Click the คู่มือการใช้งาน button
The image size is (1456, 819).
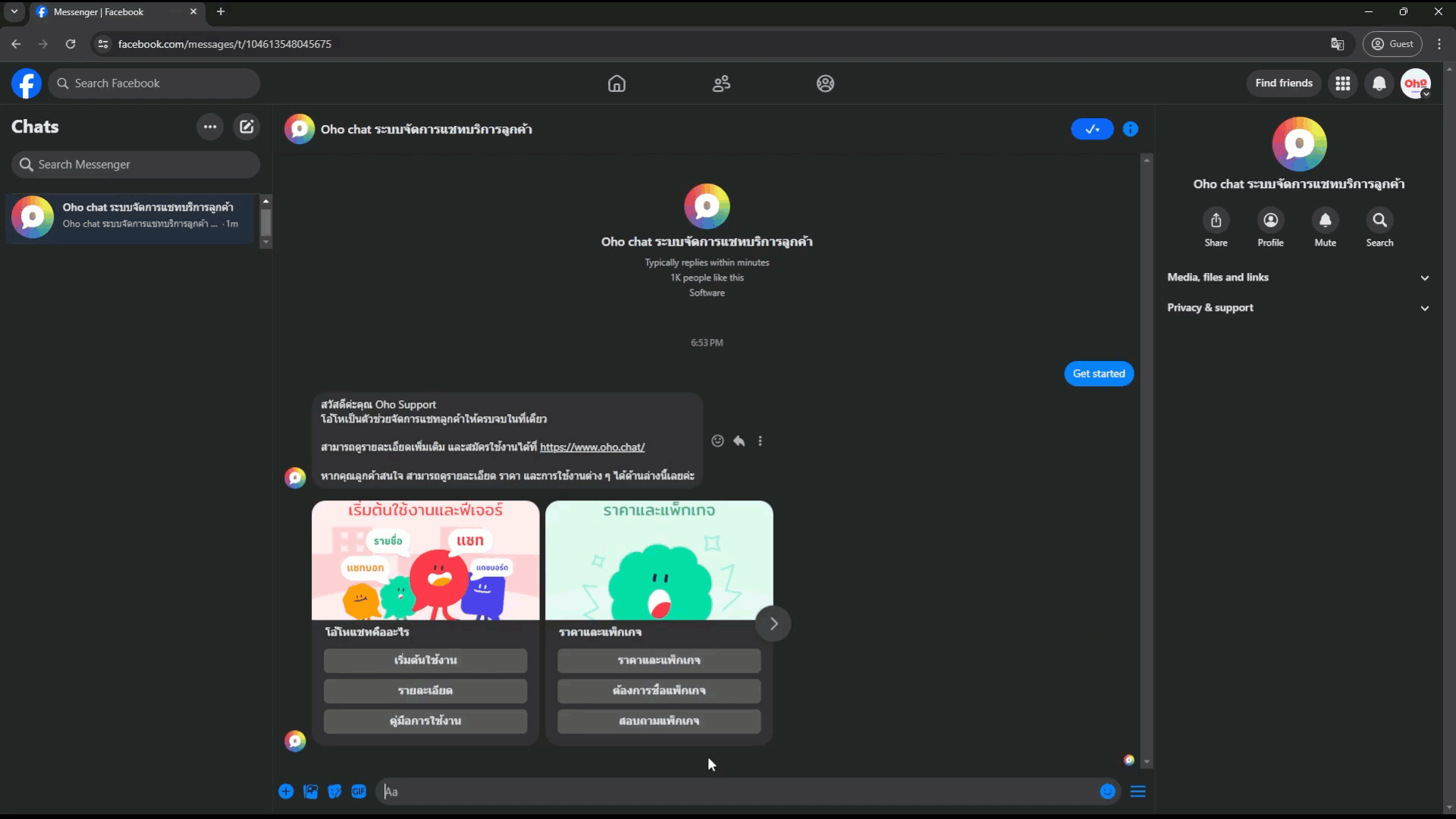tap(425, 721)
